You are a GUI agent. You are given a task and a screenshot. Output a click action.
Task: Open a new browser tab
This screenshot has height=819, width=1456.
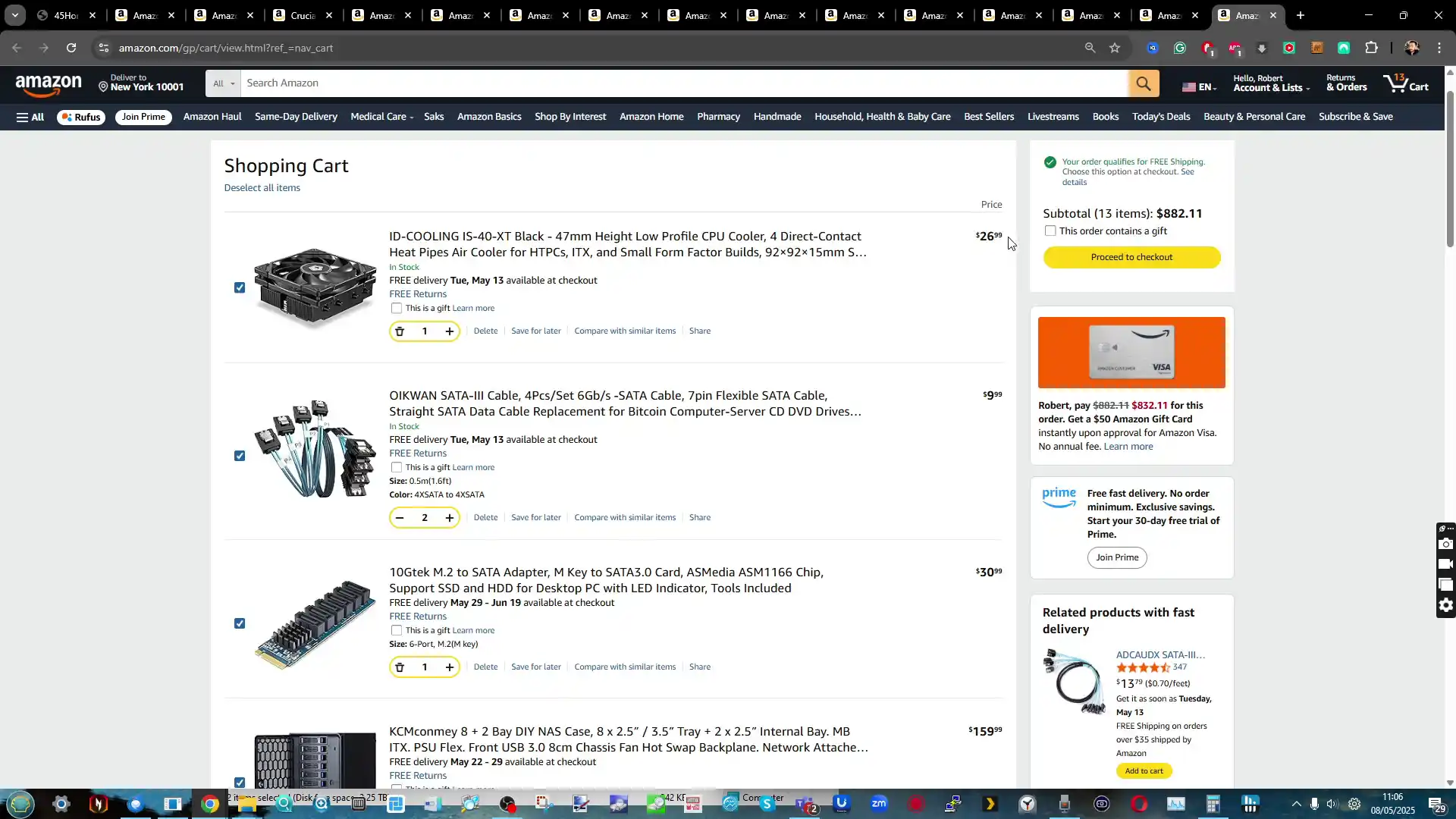(1301, 15)
